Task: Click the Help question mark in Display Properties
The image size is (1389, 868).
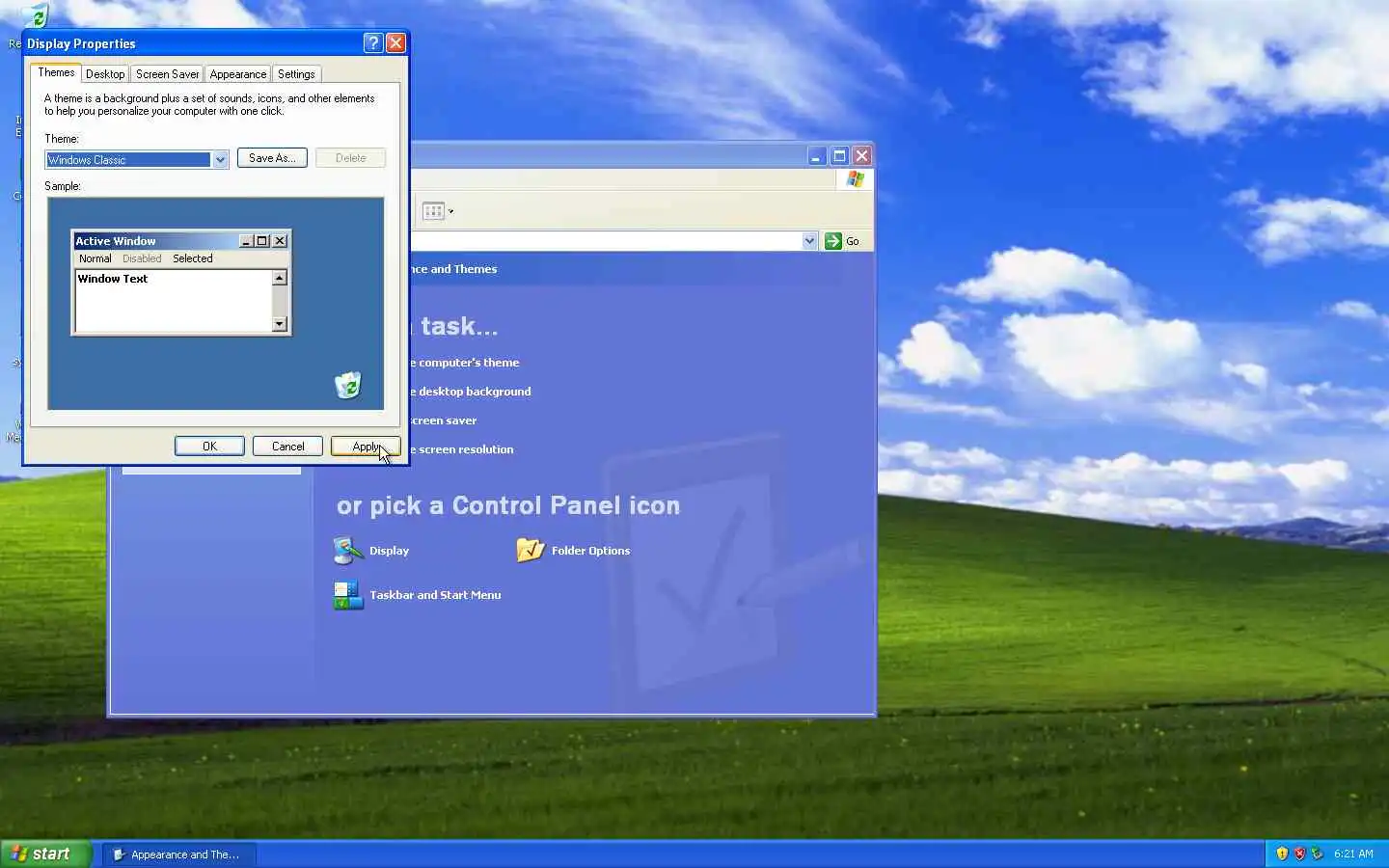Action: [373, 43]
